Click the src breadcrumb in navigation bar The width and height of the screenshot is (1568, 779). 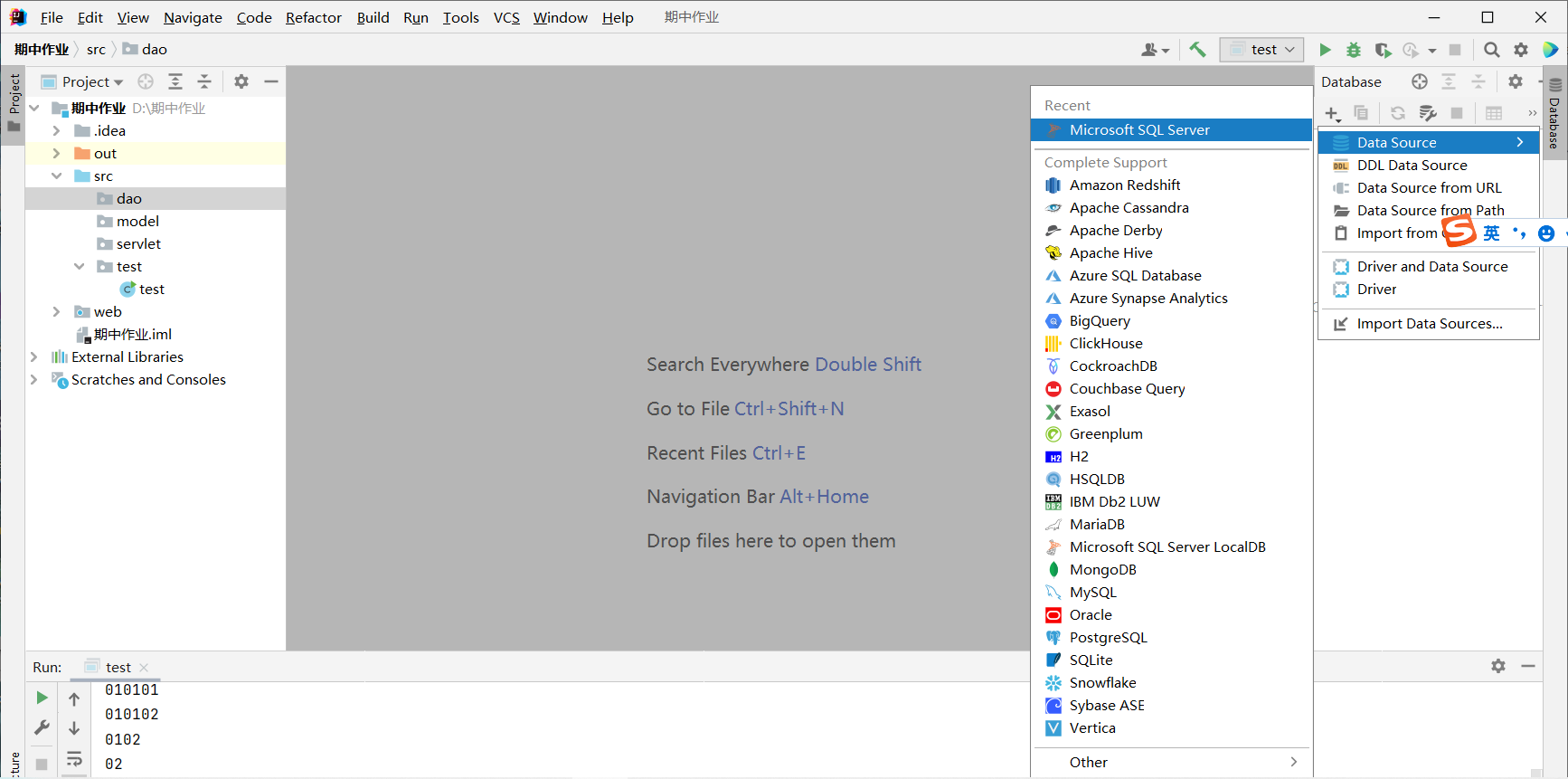(x=96, y=50)
